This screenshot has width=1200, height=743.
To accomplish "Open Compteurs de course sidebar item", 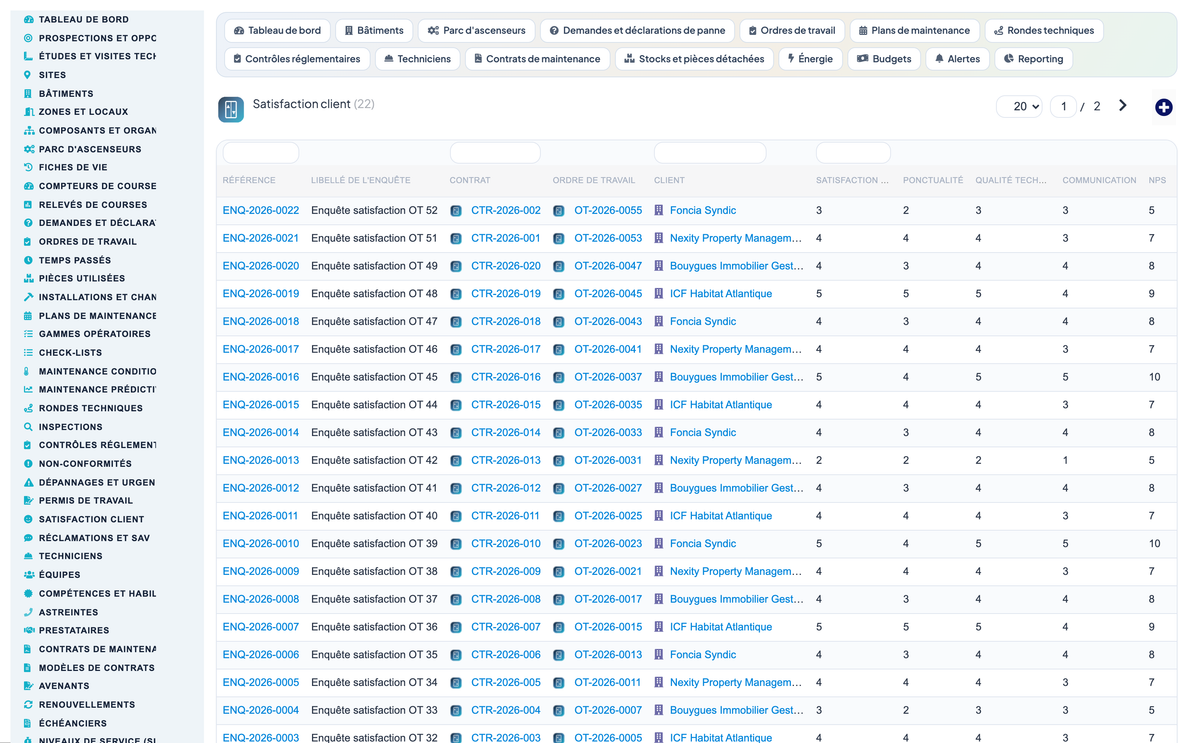I will [x=98, y=186].
